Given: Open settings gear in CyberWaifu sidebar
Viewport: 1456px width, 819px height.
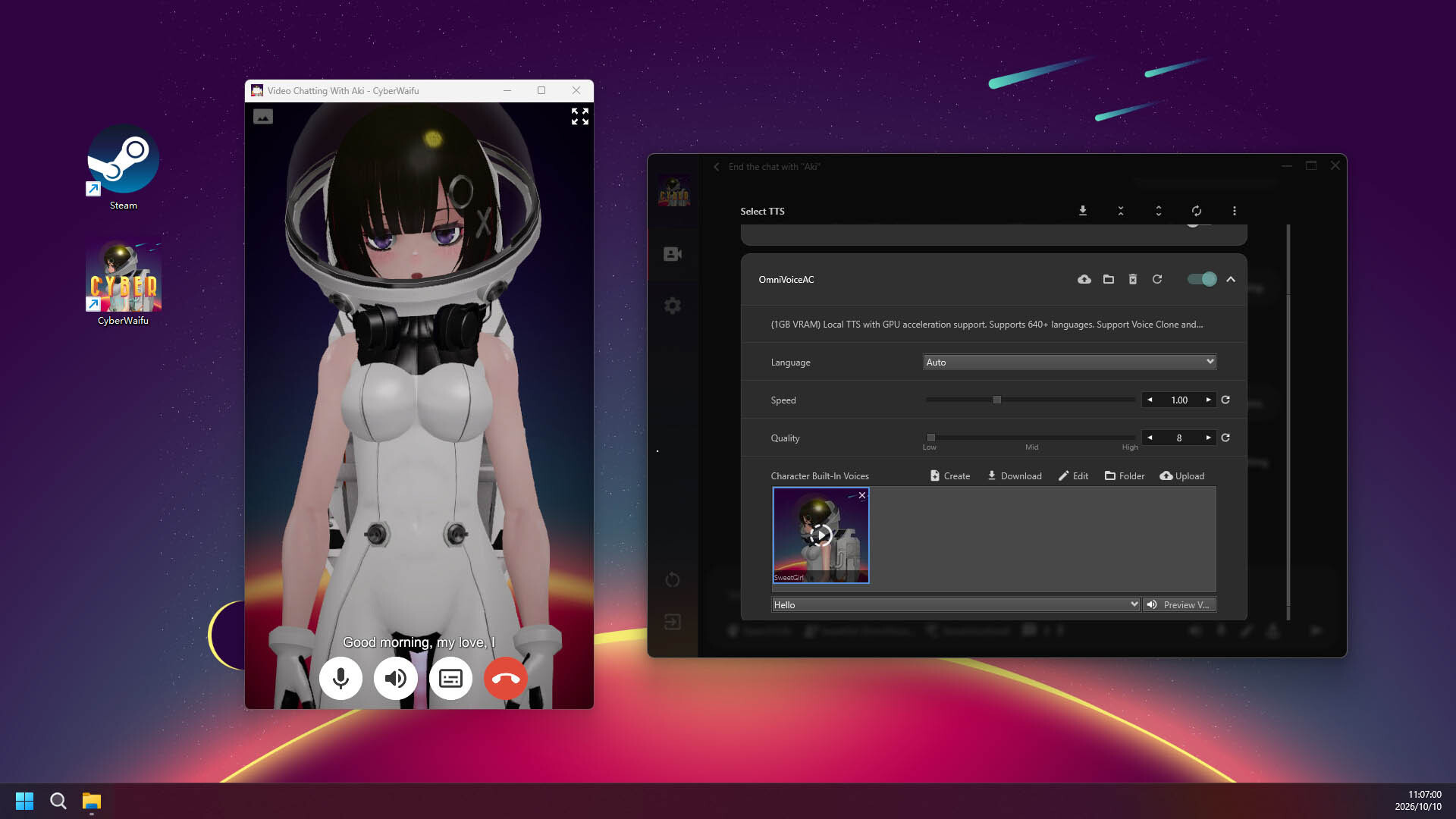Looking at the screenshot, I should (x=673, y=306).
